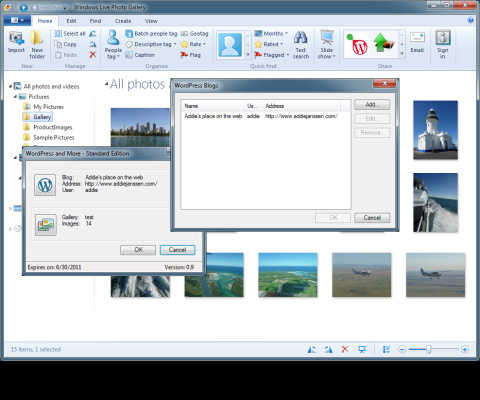Open the city skyline photo thumbnail
The height and width of the screenshot is (400, 480).
[x=140, y=127]
